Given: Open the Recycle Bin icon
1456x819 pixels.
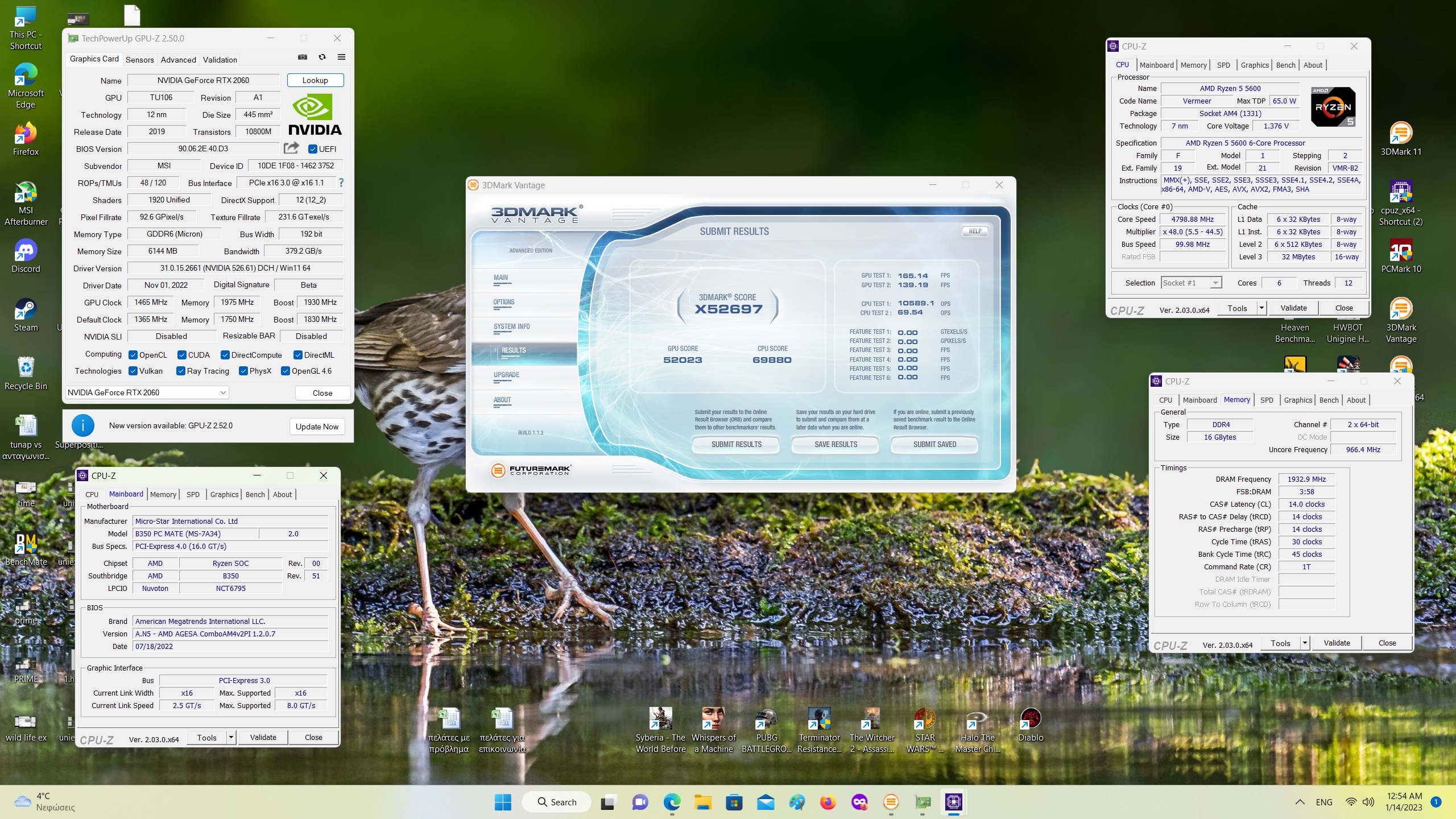Looking at the screenshot, I should click(26, 374).
